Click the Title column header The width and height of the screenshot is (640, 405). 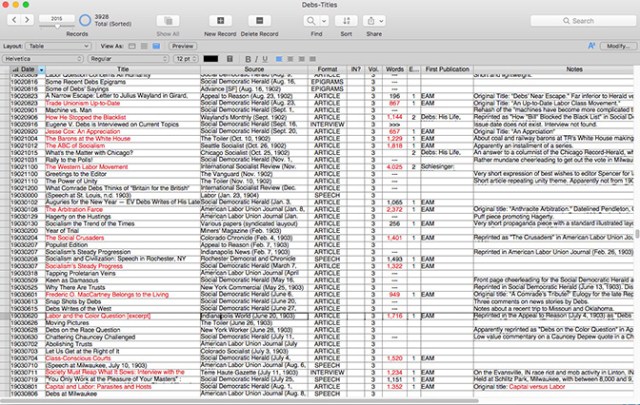tap(123, 69)
